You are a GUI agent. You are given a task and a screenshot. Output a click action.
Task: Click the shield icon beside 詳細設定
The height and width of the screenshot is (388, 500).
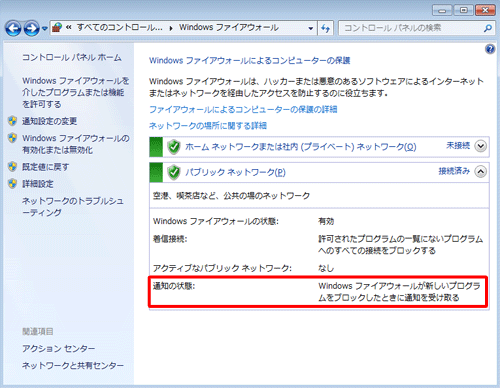(13, 183)
